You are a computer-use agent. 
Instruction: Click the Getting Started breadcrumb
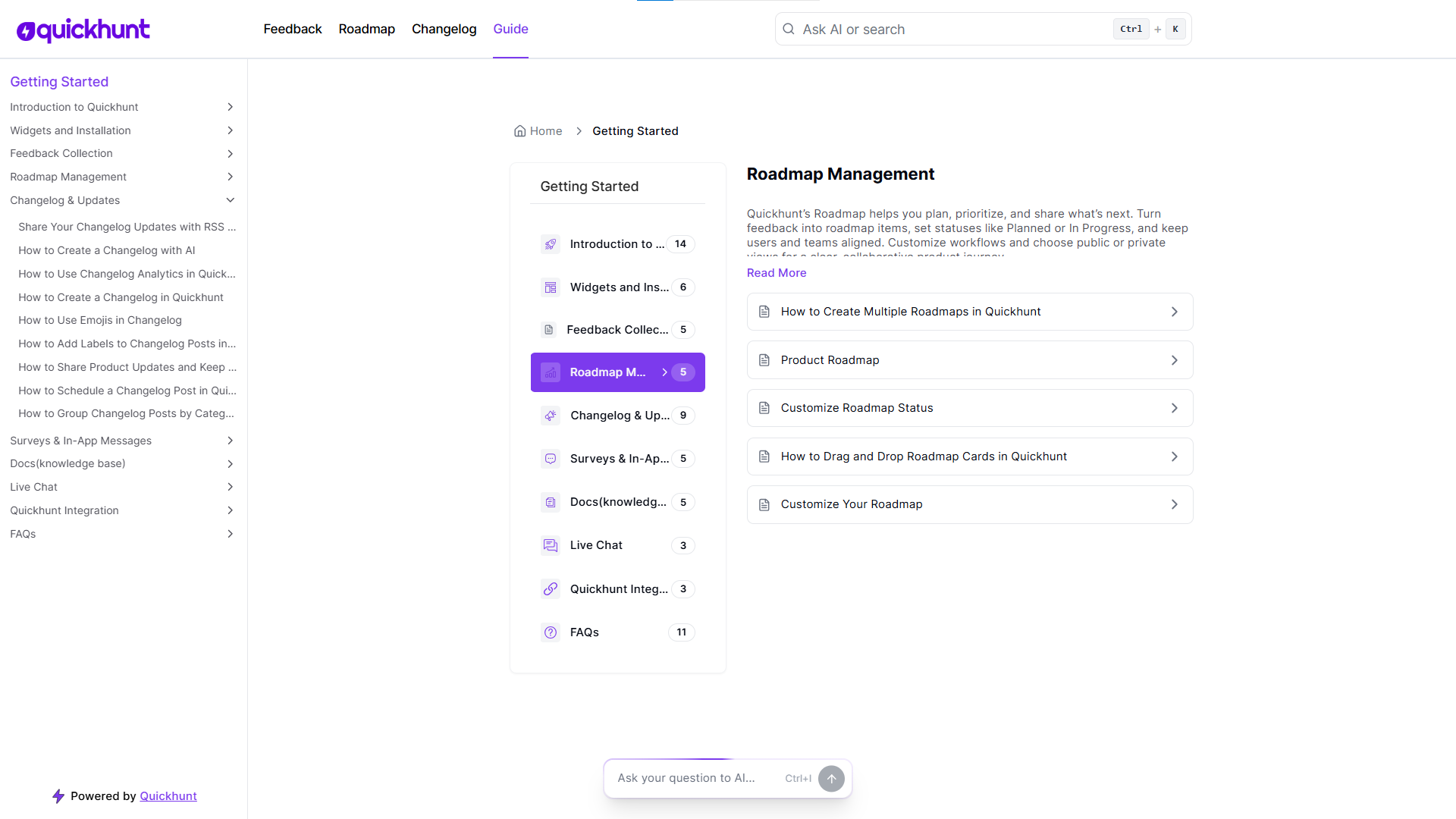(x=635, y=131)
